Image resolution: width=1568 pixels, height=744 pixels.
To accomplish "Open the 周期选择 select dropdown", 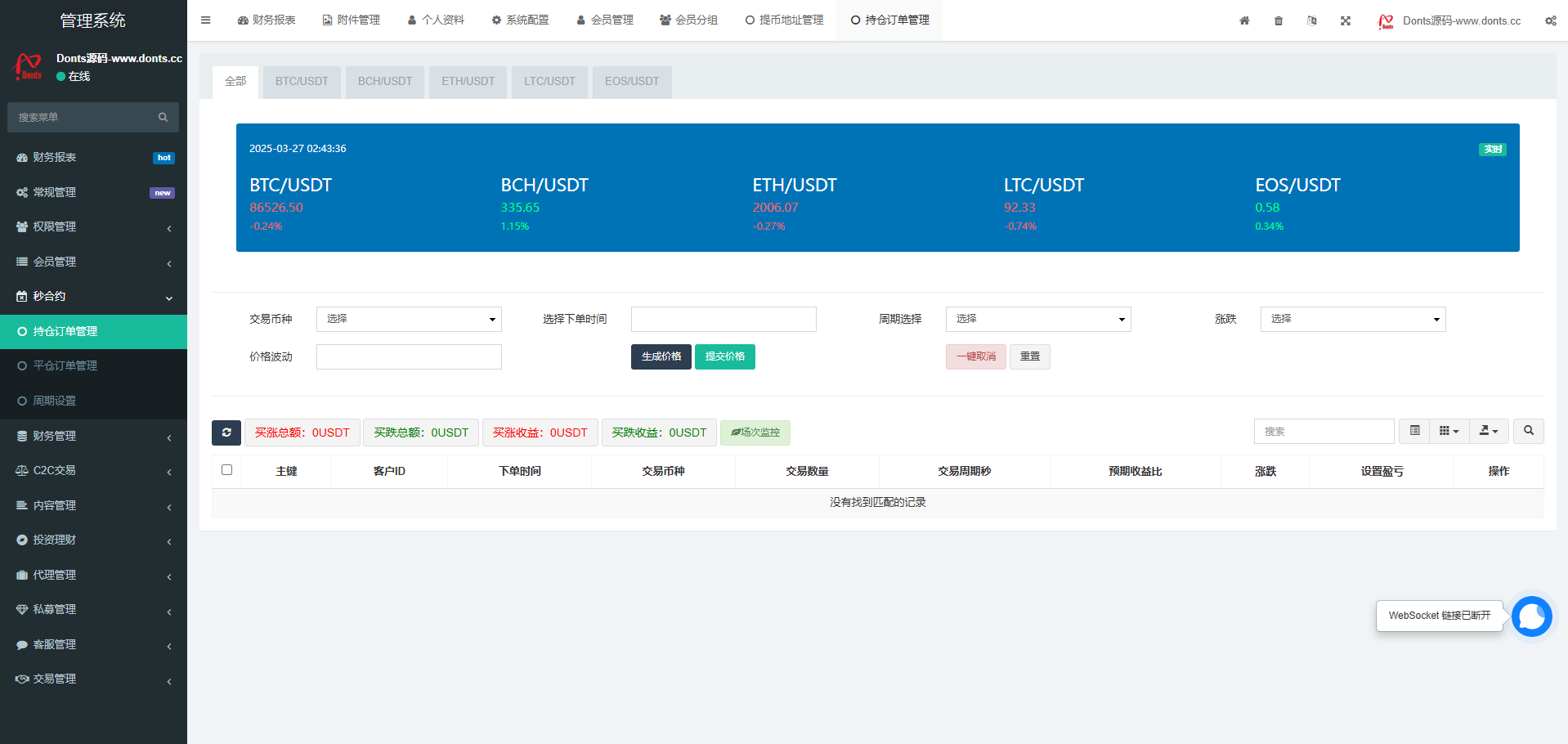I will 1038,319.
